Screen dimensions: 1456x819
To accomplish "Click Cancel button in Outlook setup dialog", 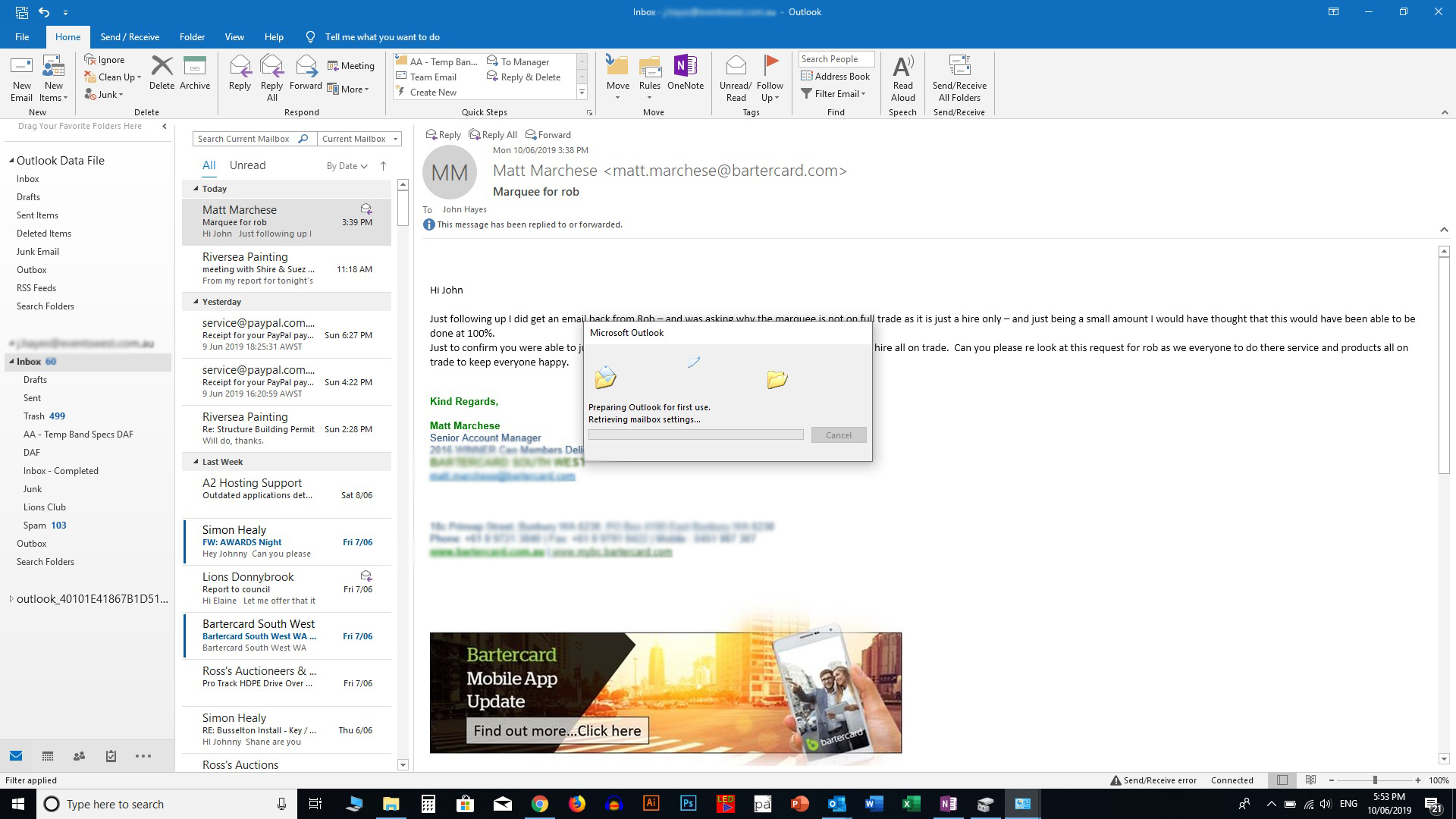I will (x=838, y=435).
